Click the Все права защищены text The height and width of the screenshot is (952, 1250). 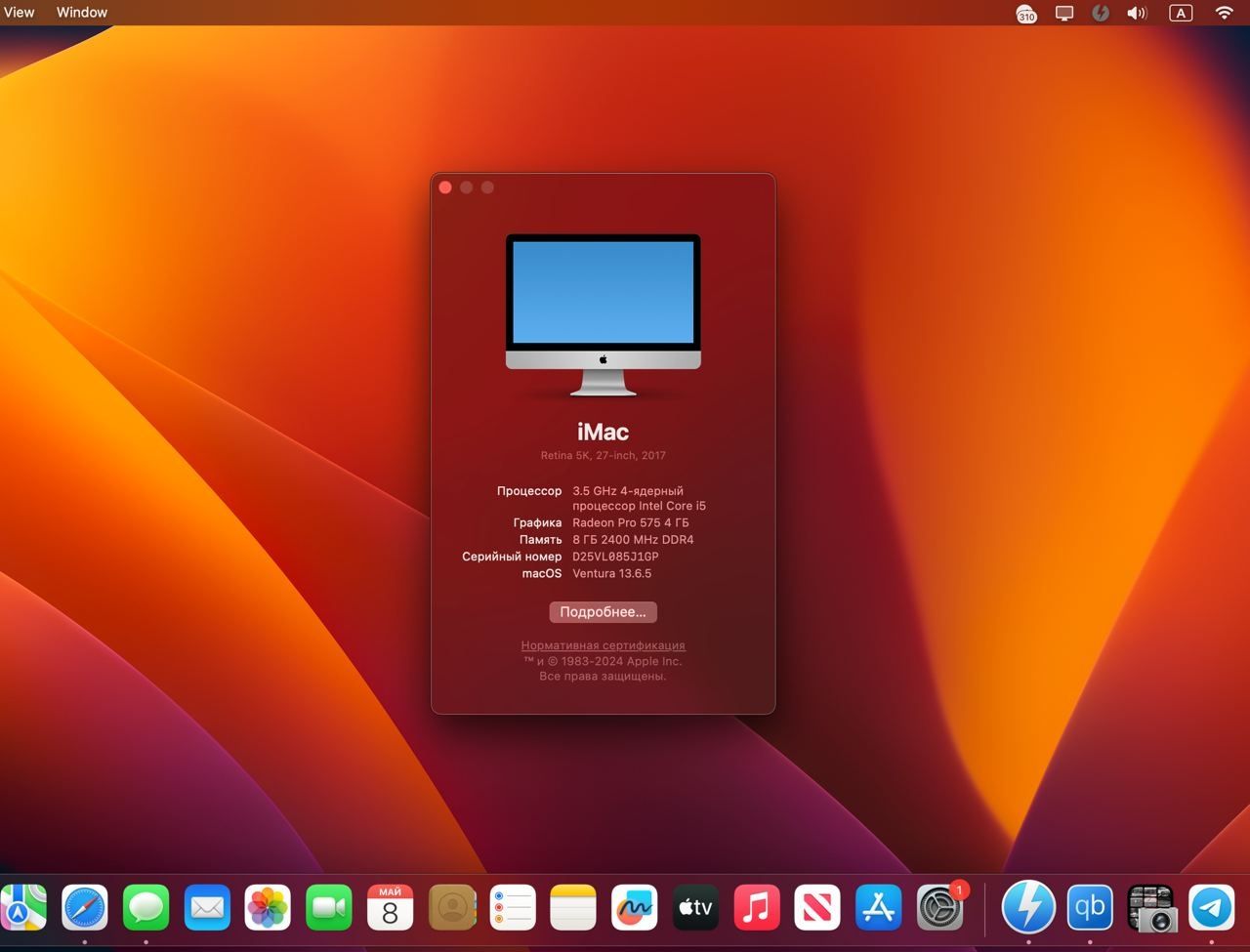[603, 676]
